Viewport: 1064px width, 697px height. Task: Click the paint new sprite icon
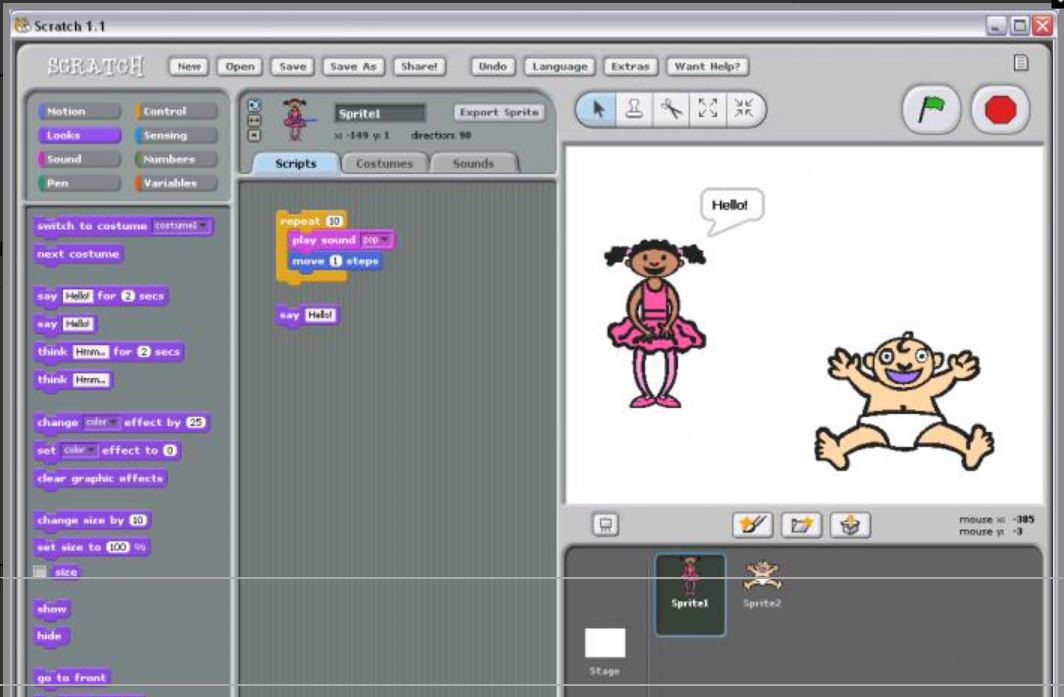click(752, 525)
